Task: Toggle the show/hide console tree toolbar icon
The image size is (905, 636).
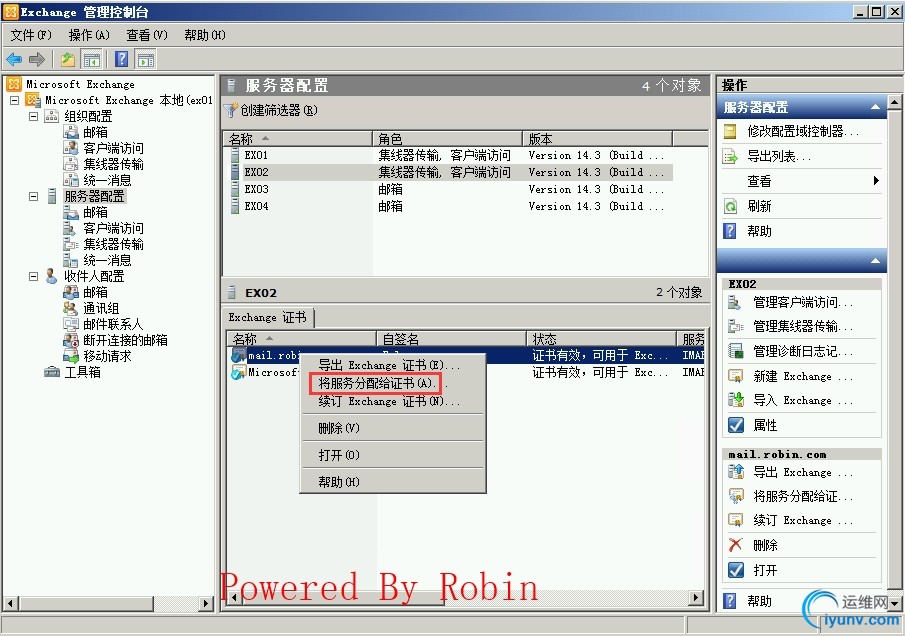Action: pos(92,59)
